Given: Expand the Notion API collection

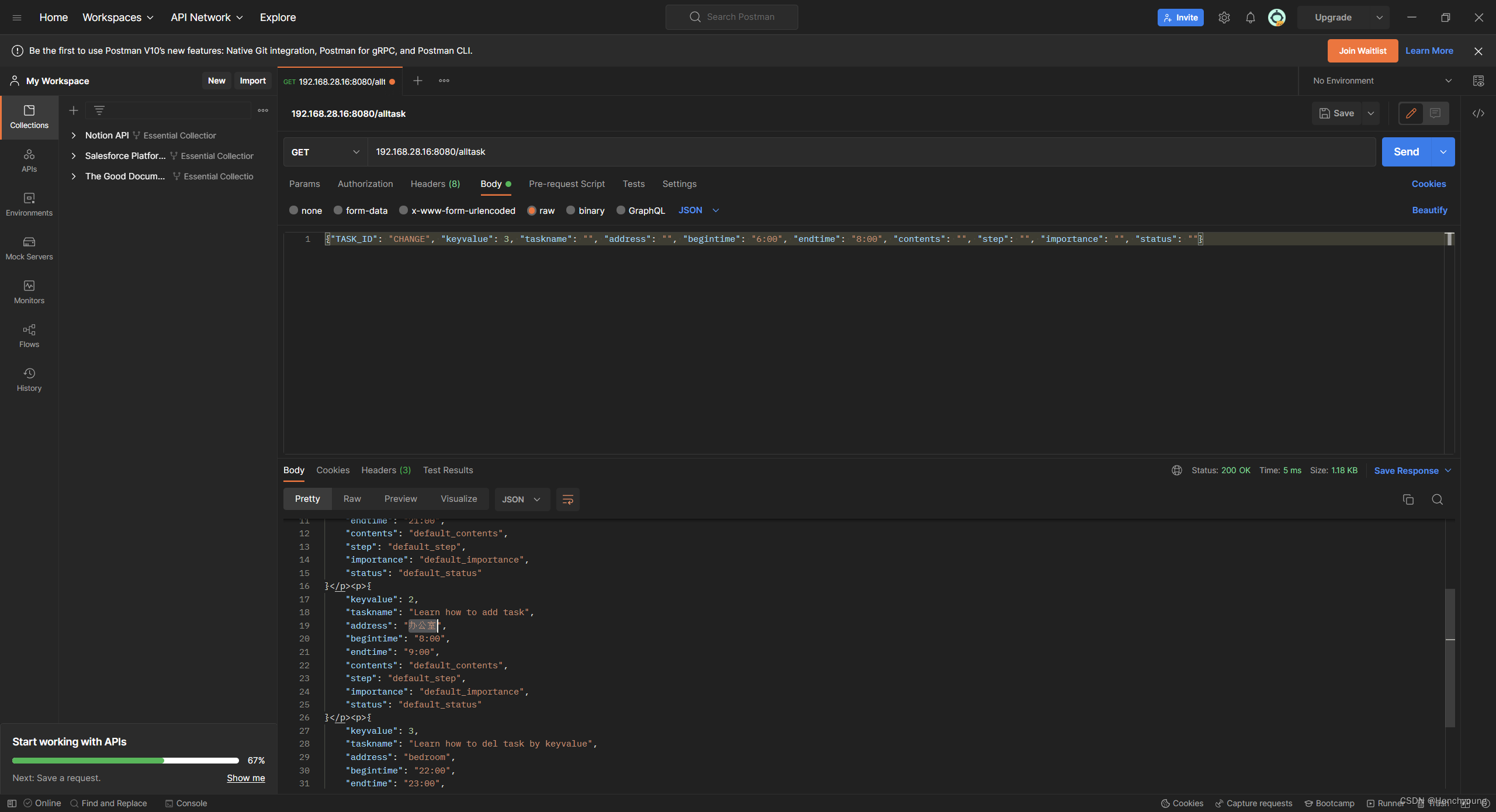Looking at the screenshot, I should tap(74, 136).
